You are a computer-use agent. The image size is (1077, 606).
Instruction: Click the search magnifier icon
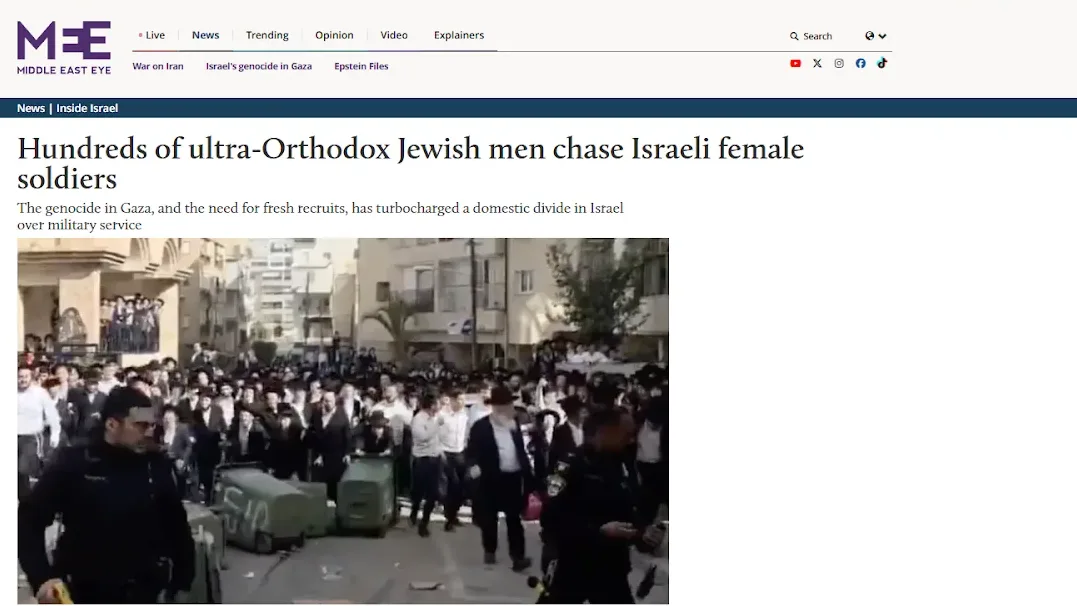[794, 36]
